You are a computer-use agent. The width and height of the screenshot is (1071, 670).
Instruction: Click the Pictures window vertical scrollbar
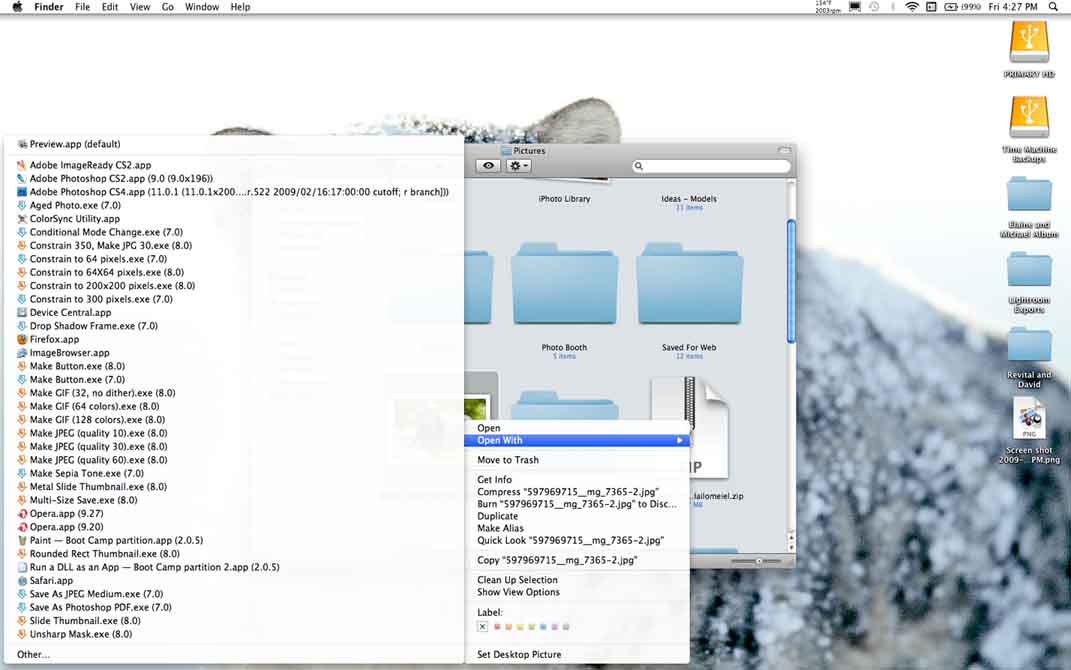(791, 281)
